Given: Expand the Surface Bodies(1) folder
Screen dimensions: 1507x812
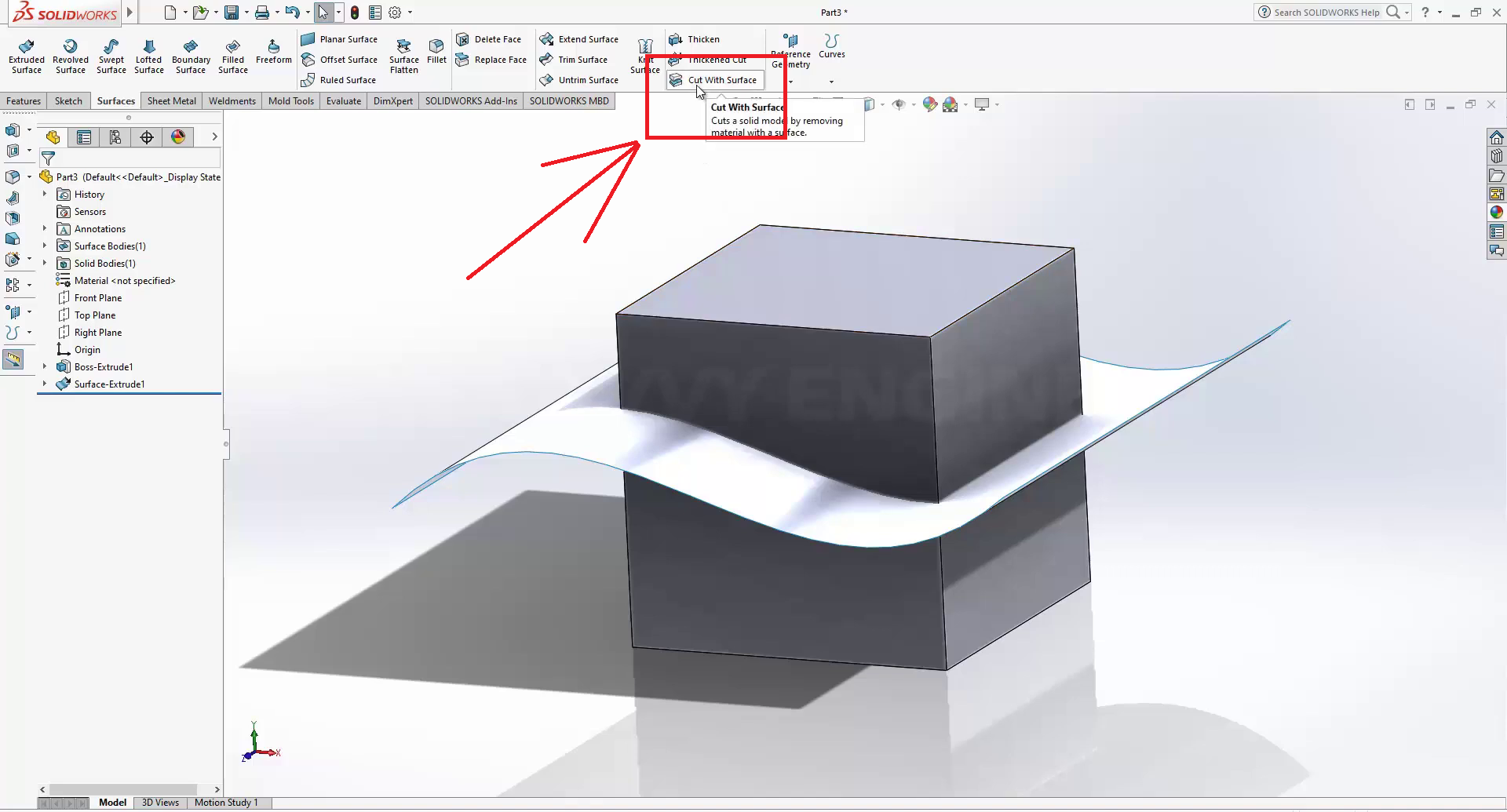Looking at the screenshot, I should point(45,246).
